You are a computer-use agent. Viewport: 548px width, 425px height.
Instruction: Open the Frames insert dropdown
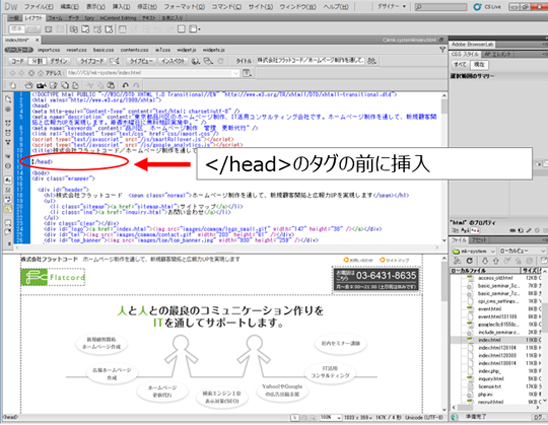click(x=195, y=29)
